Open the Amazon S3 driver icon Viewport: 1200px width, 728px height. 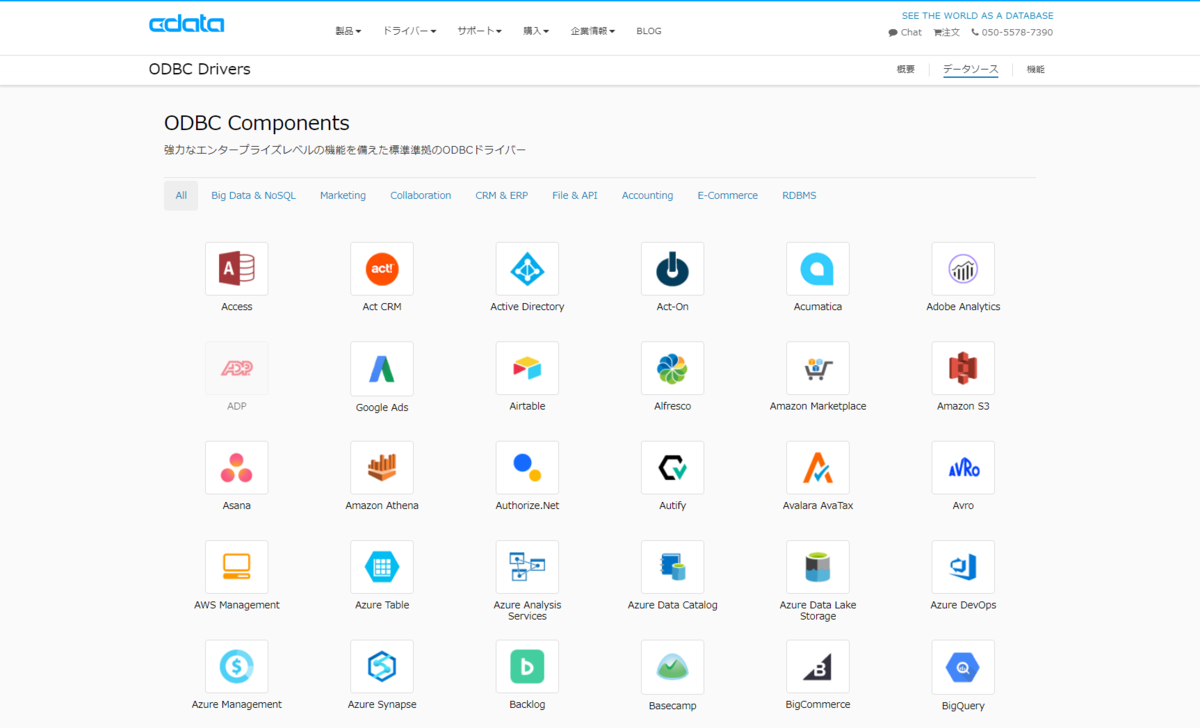pos(963,369)
